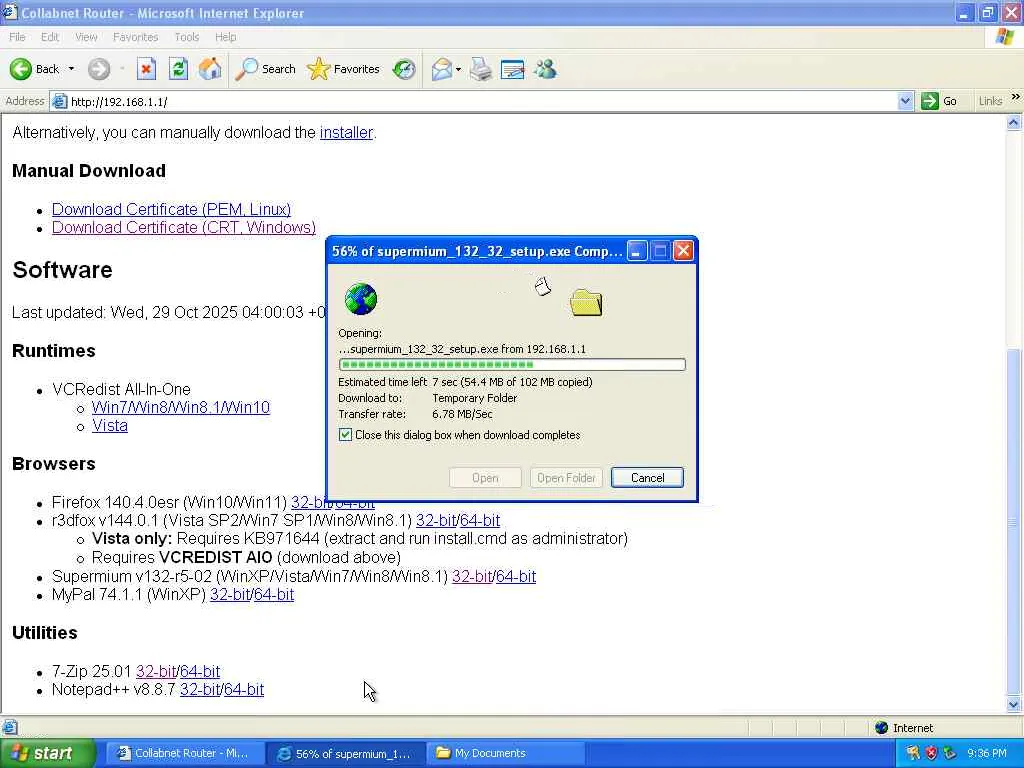Download r3dfox 64-bit link
This screenshot has width=1024, height=768.
[x=479, y=520]
